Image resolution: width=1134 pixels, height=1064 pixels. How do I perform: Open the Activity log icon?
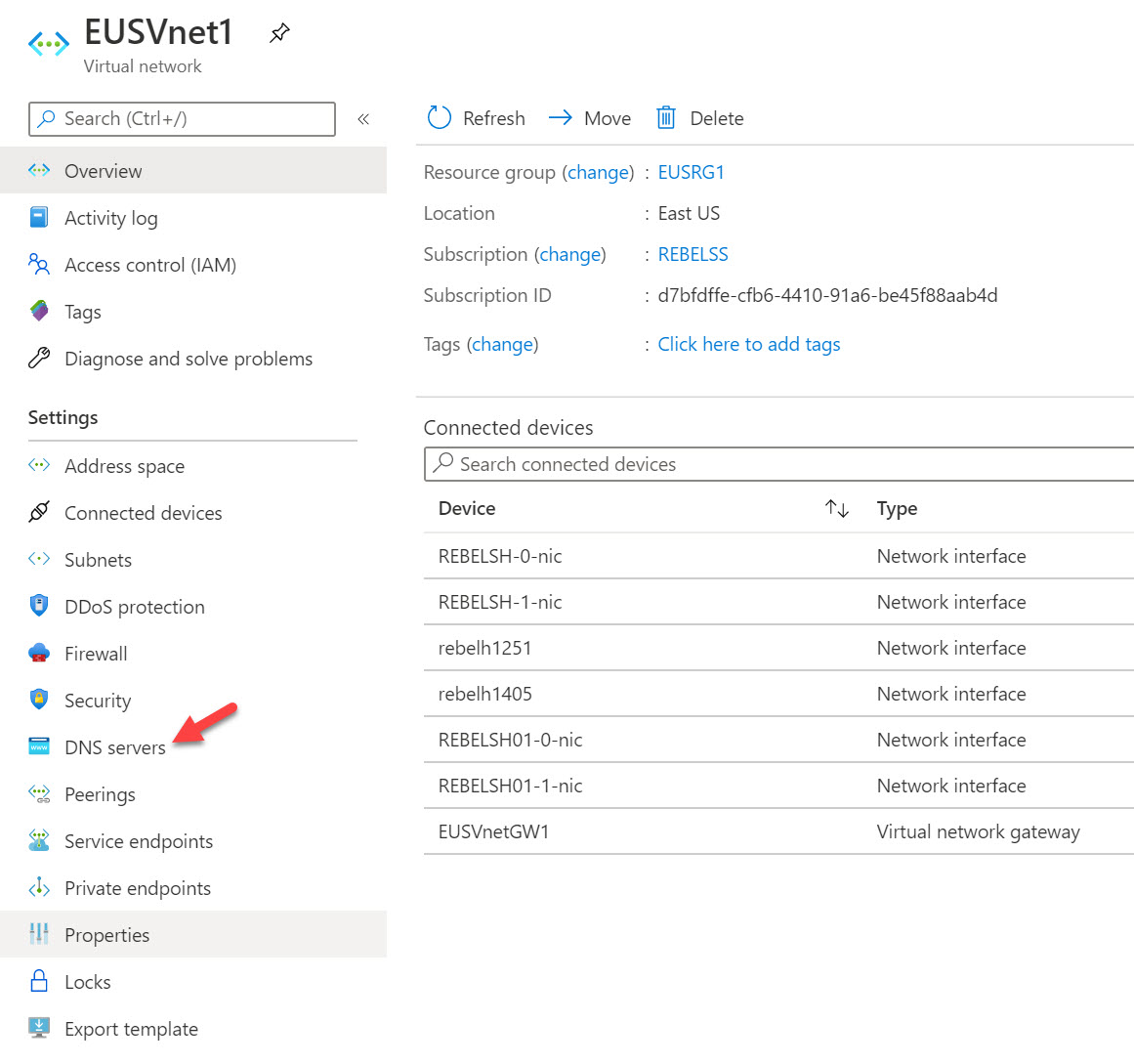coord(39,217)
